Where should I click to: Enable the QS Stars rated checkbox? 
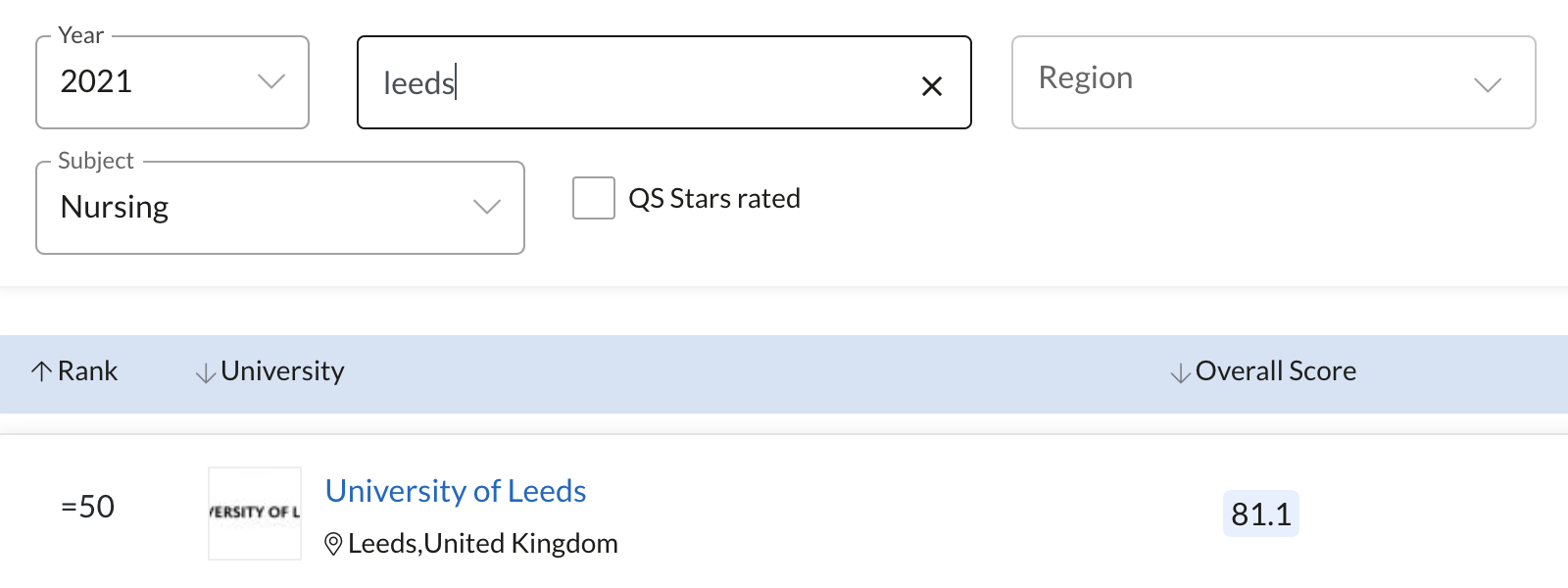[594, 198]
